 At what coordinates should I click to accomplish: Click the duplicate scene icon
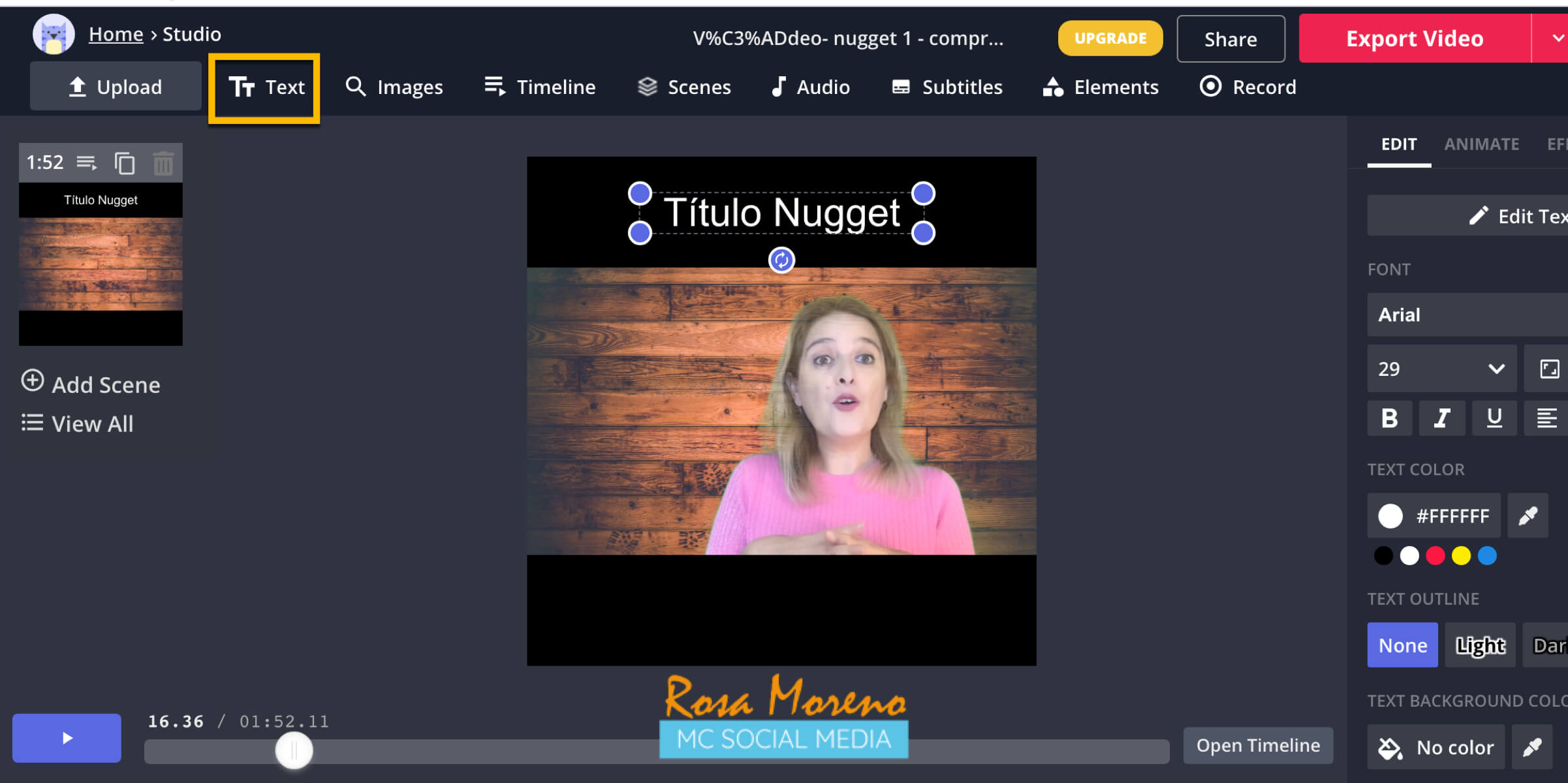[125, 162]
